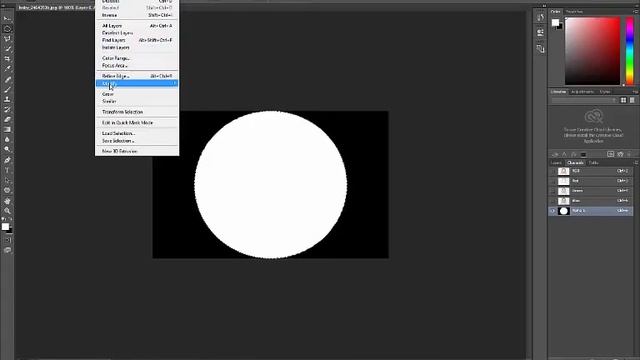Select the Polygonal Lasso tool
This screenshot has width=640, height=360.
tap(7, 39)
